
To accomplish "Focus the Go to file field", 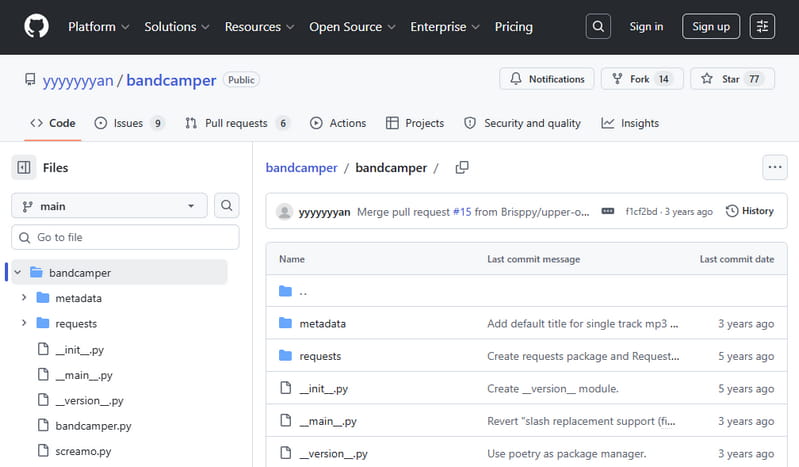I will tap(125, 237).
